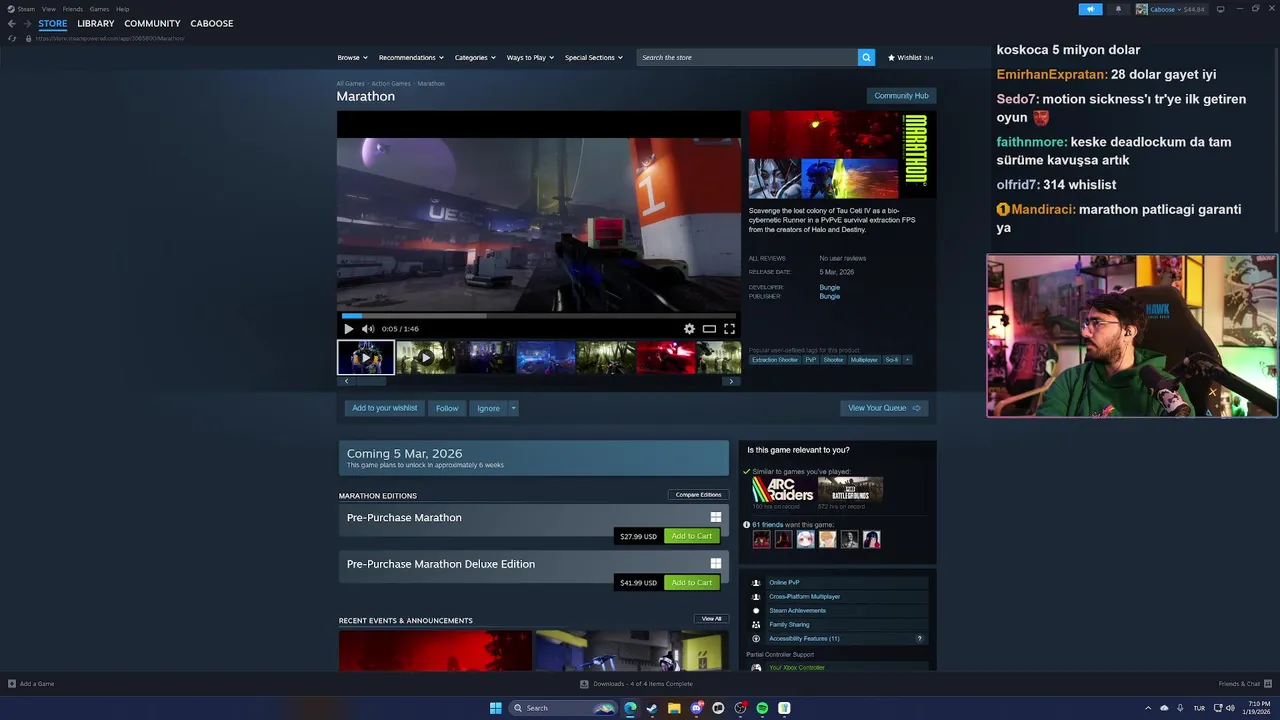The image size is (1280, 720).
Task: Click the 61 friends info icon
Action: (x=747, y=524)
